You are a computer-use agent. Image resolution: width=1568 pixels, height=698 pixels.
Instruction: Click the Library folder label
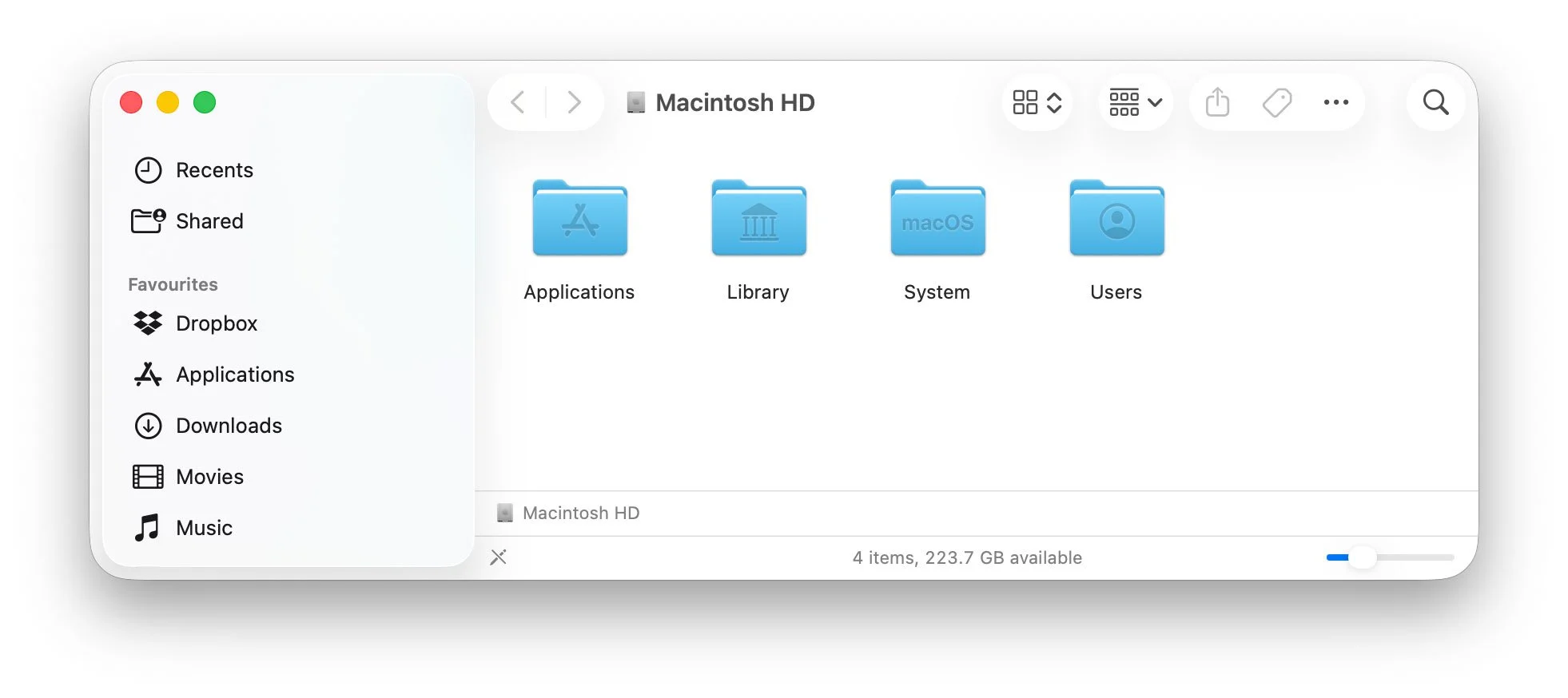(x=758, y=292)
